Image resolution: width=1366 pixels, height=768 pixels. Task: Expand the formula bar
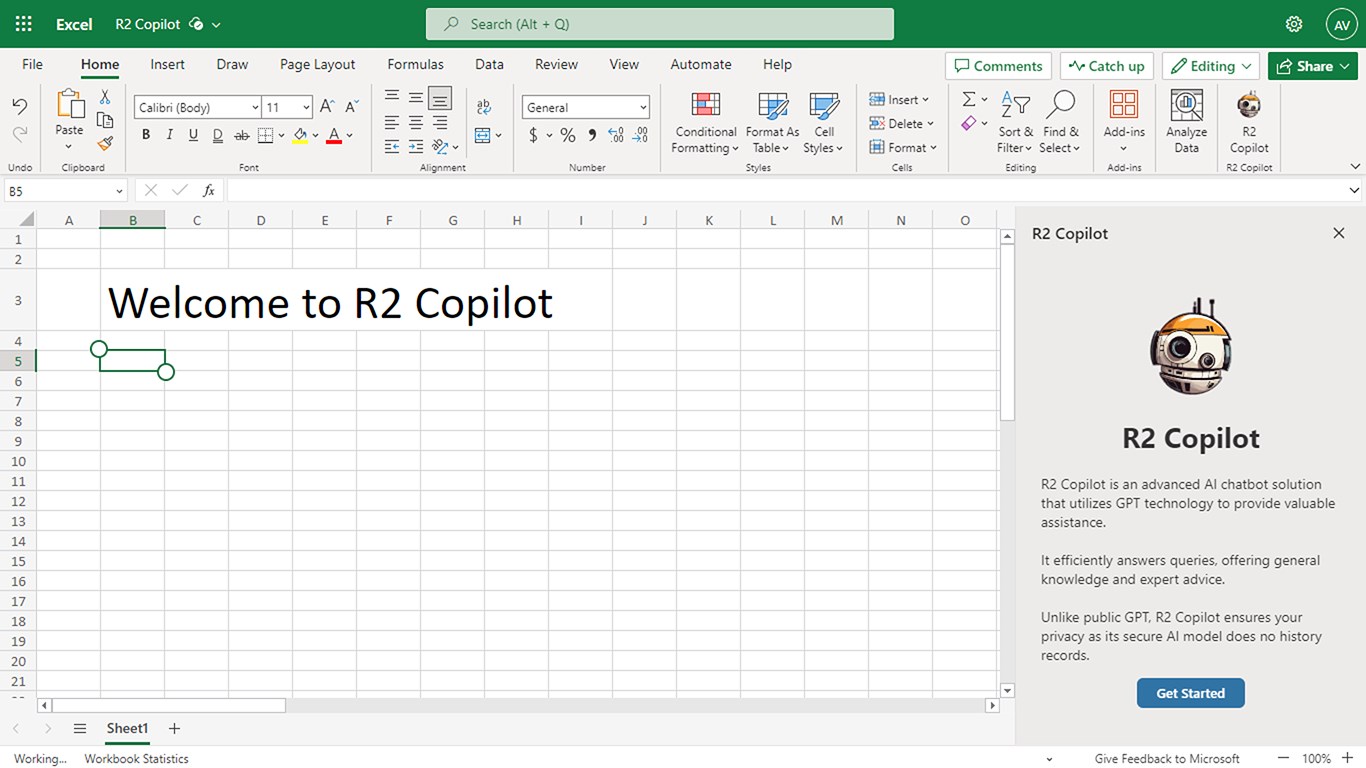1355,190
